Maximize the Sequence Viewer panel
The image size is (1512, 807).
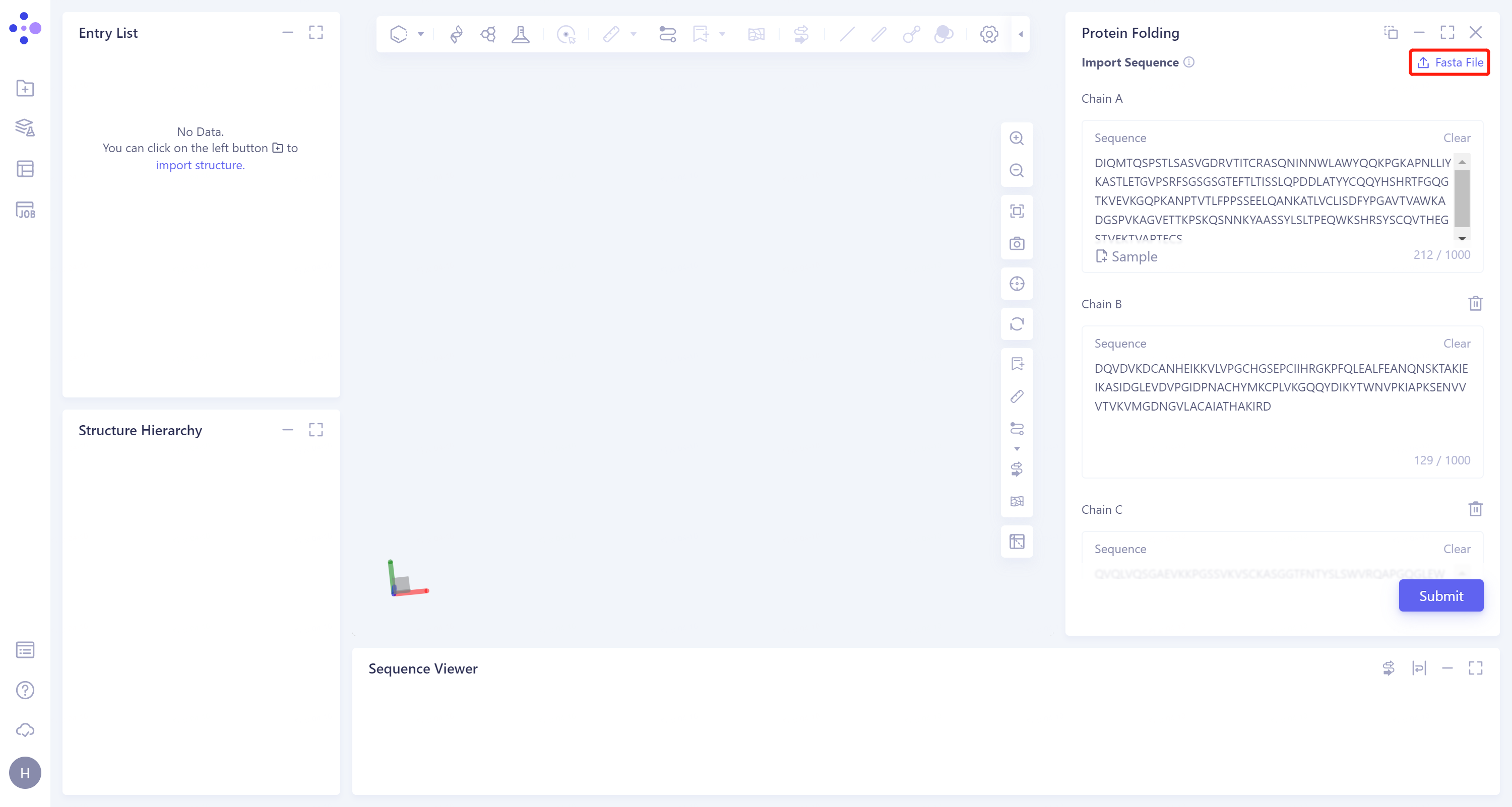[x=1476, y=668]
